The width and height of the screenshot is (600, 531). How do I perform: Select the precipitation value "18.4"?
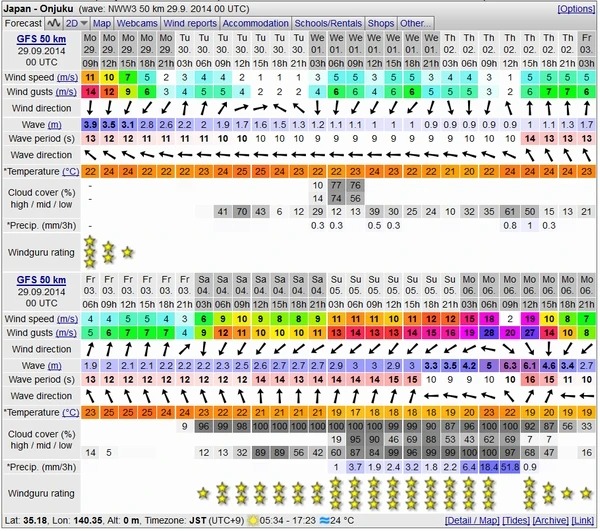coord(489,467)
